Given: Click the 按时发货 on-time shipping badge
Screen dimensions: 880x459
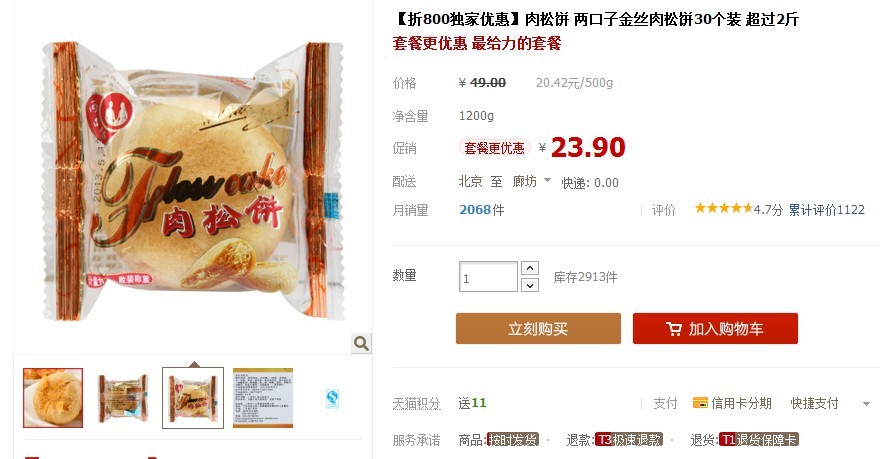Looking at the screenshot, I should pos(512,439).
